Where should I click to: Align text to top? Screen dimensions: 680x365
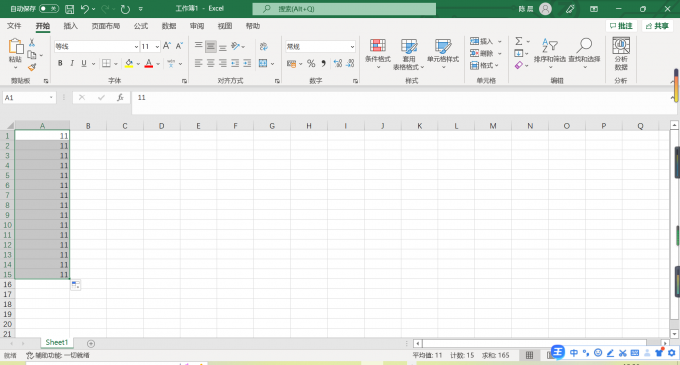point(199,46)
